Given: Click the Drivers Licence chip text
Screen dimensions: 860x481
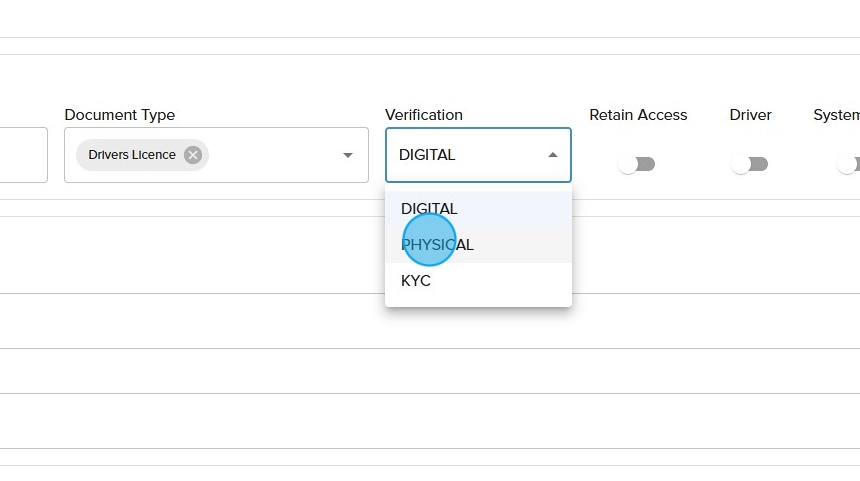Looking at the screenshot, I should (x=131, y=155).
